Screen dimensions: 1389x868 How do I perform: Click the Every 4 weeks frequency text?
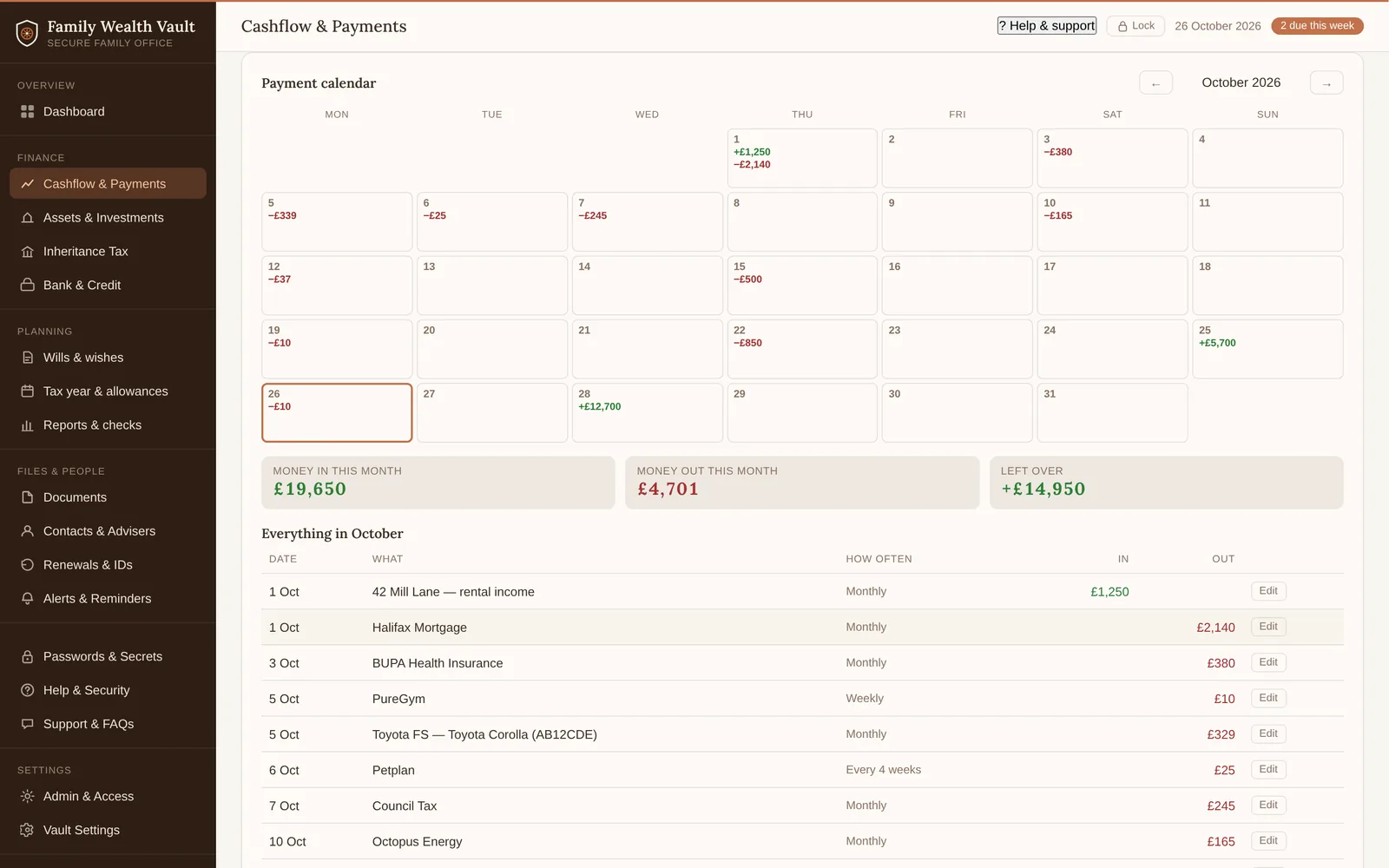[884, 769]
